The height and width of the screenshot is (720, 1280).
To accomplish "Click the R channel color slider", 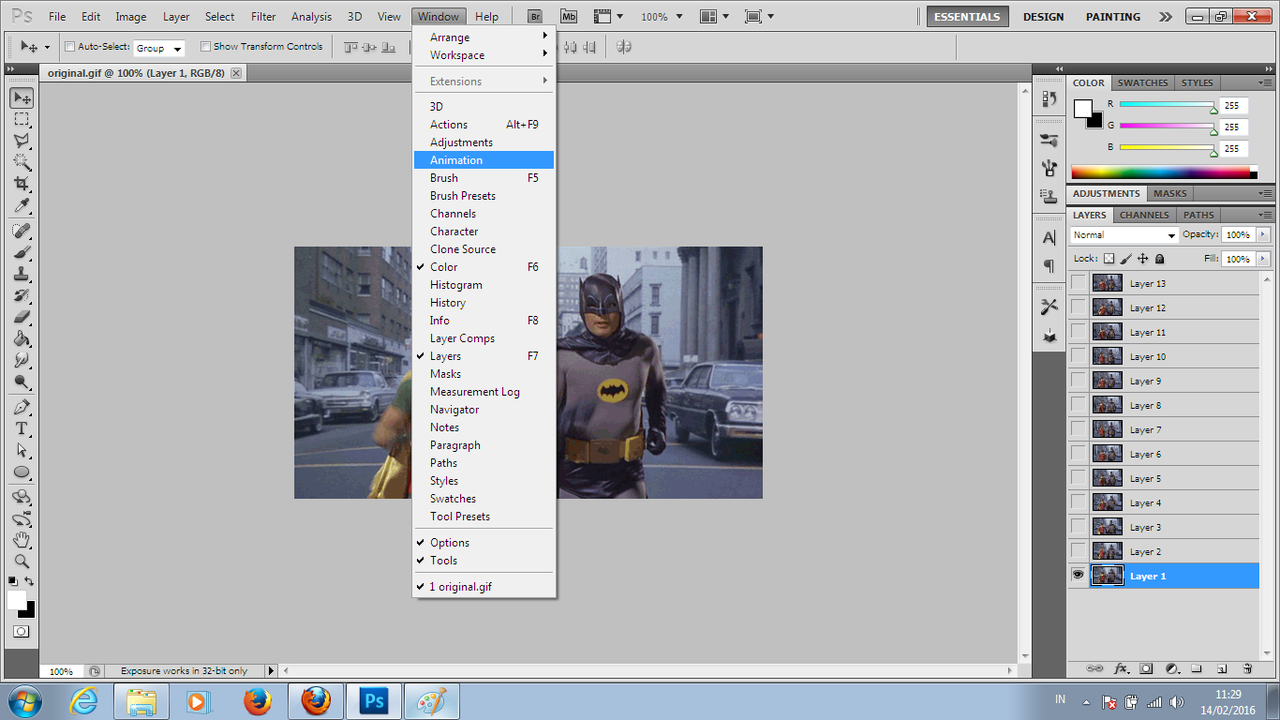I will coord(1167,105).
